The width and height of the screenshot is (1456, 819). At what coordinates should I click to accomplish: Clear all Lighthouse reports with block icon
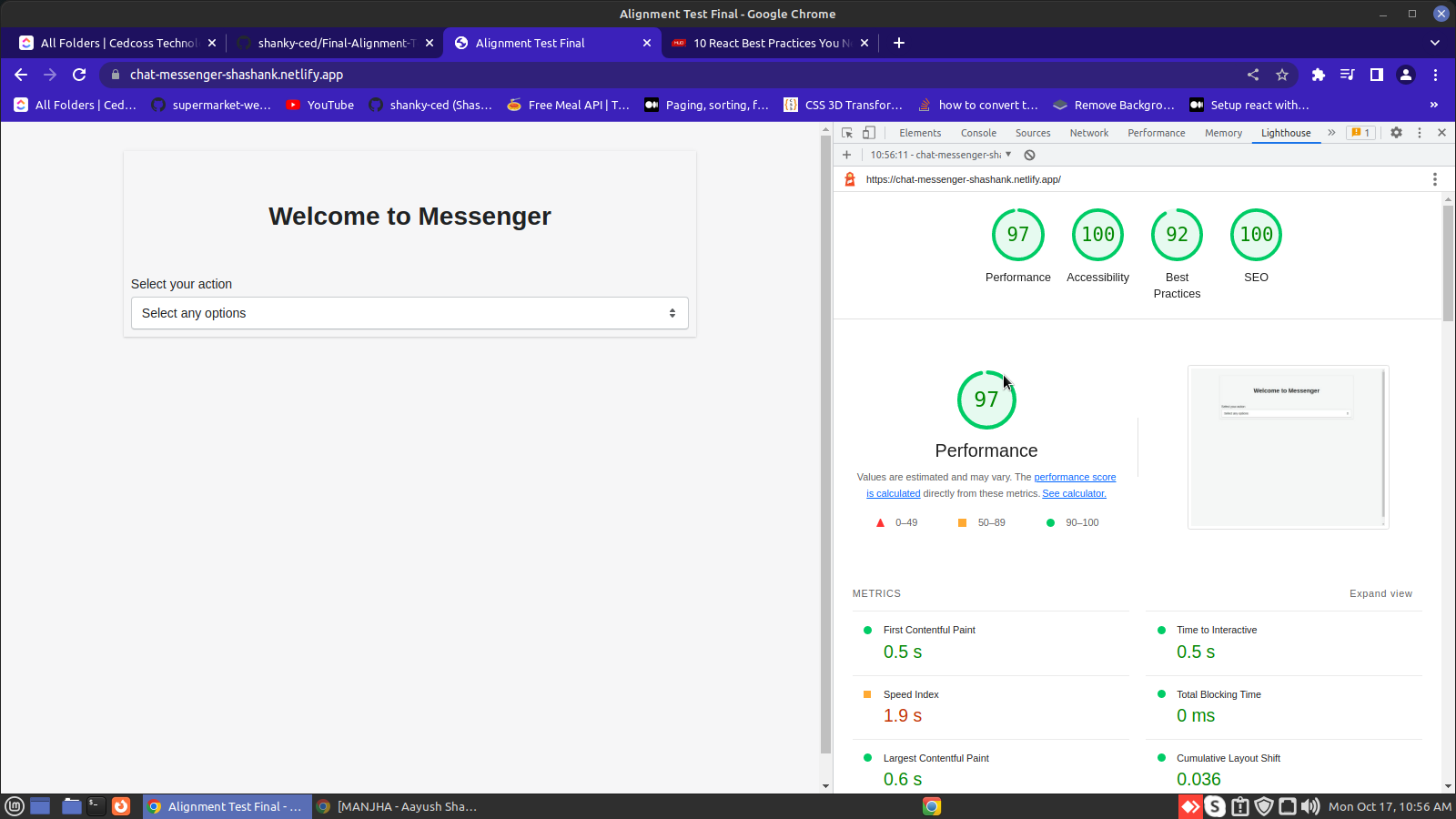pos(1029,155)
